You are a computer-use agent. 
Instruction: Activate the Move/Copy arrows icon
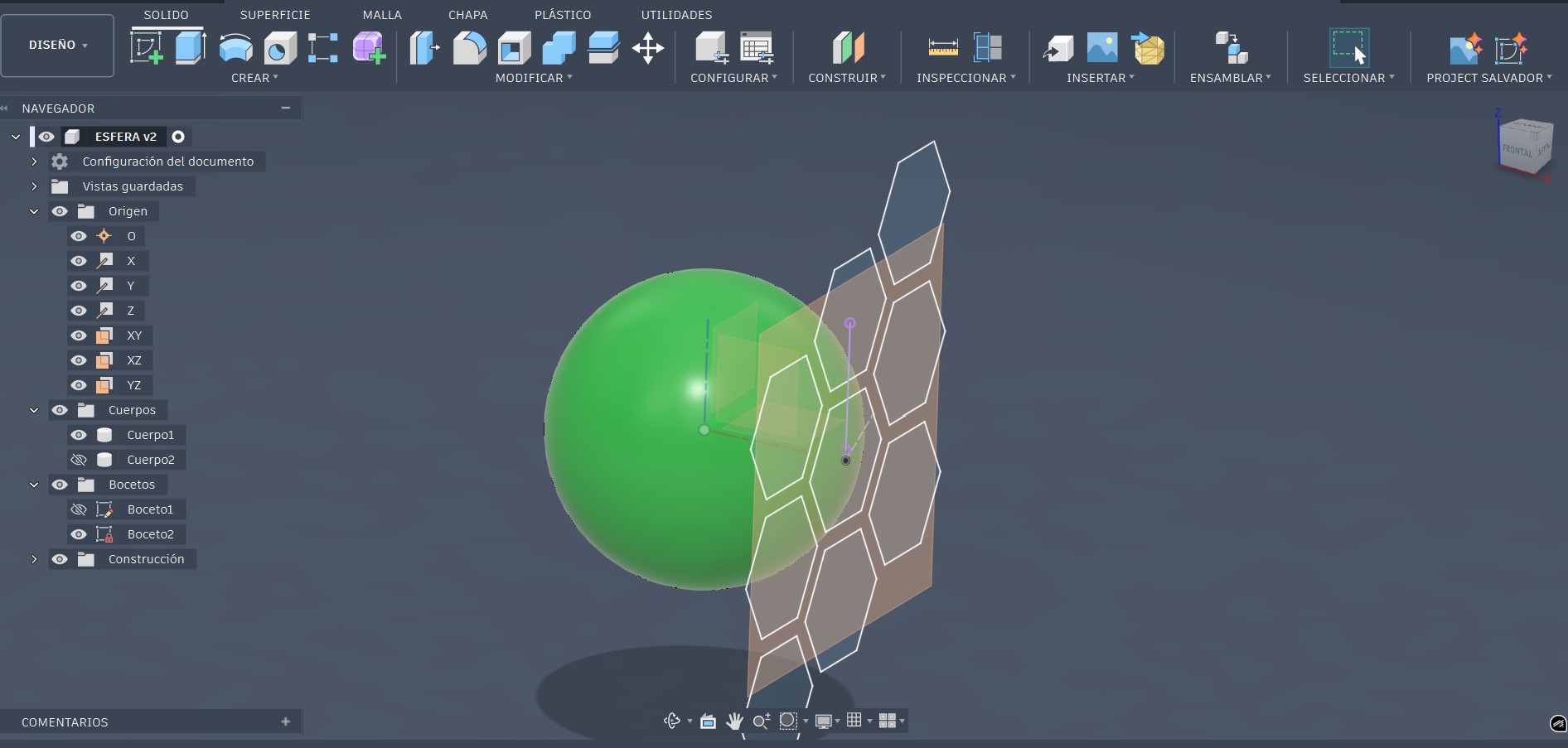pyautogui.click(x=648, y=48)
